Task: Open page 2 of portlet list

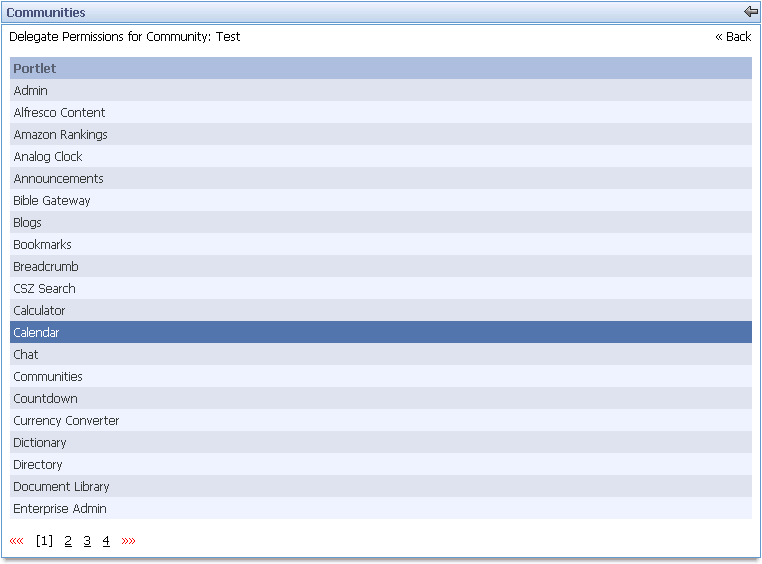Action: [68, 541]
